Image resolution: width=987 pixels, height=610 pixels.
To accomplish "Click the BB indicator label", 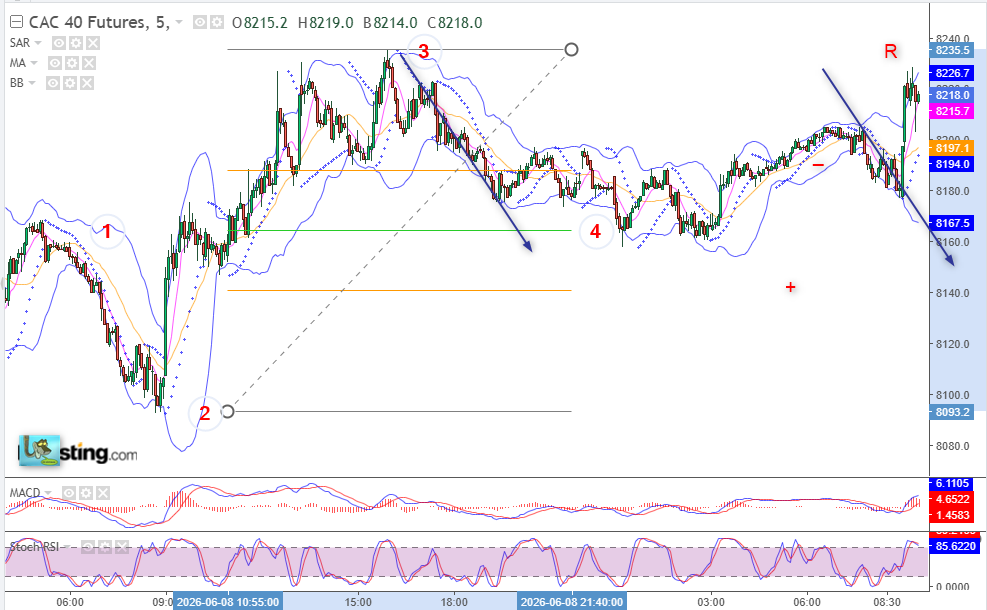I will point(16,83).
